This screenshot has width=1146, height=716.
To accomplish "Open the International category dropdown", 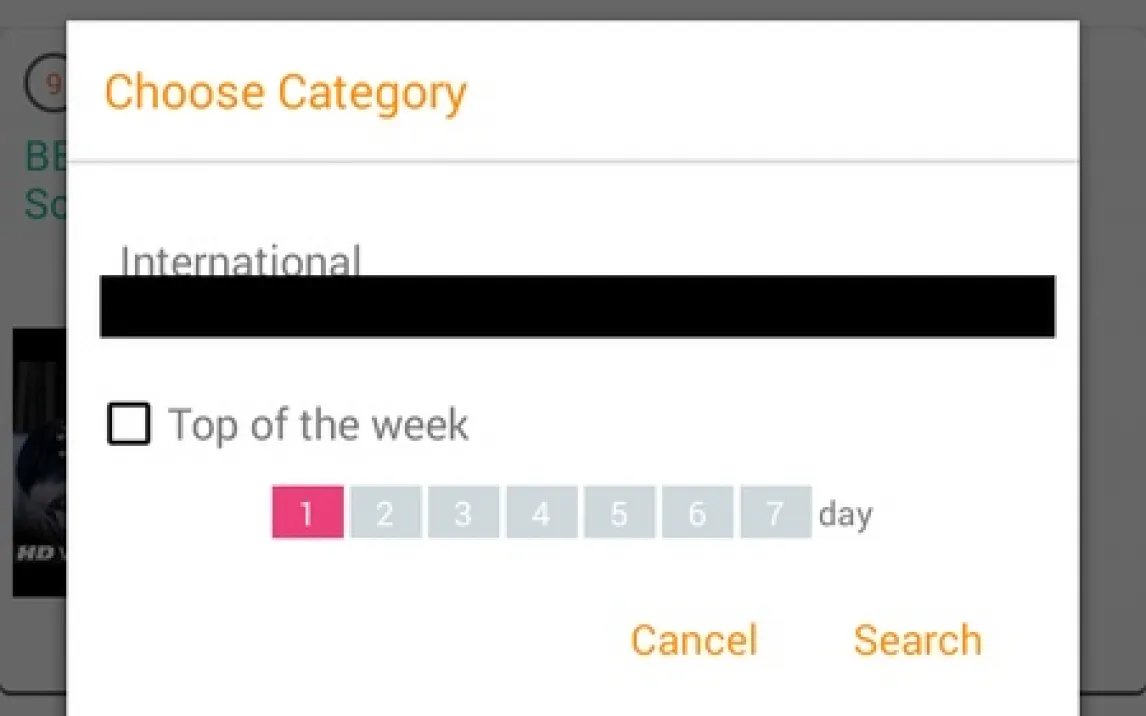I will 240,262.
